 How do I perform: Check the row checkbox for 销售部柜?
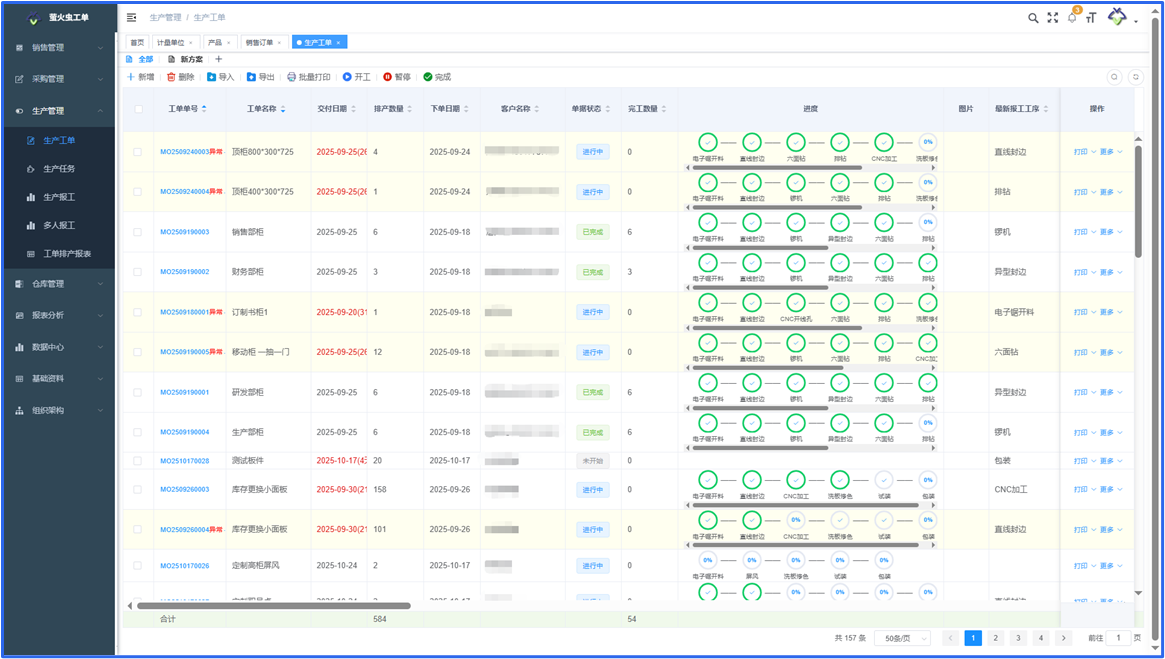(138, 232)
